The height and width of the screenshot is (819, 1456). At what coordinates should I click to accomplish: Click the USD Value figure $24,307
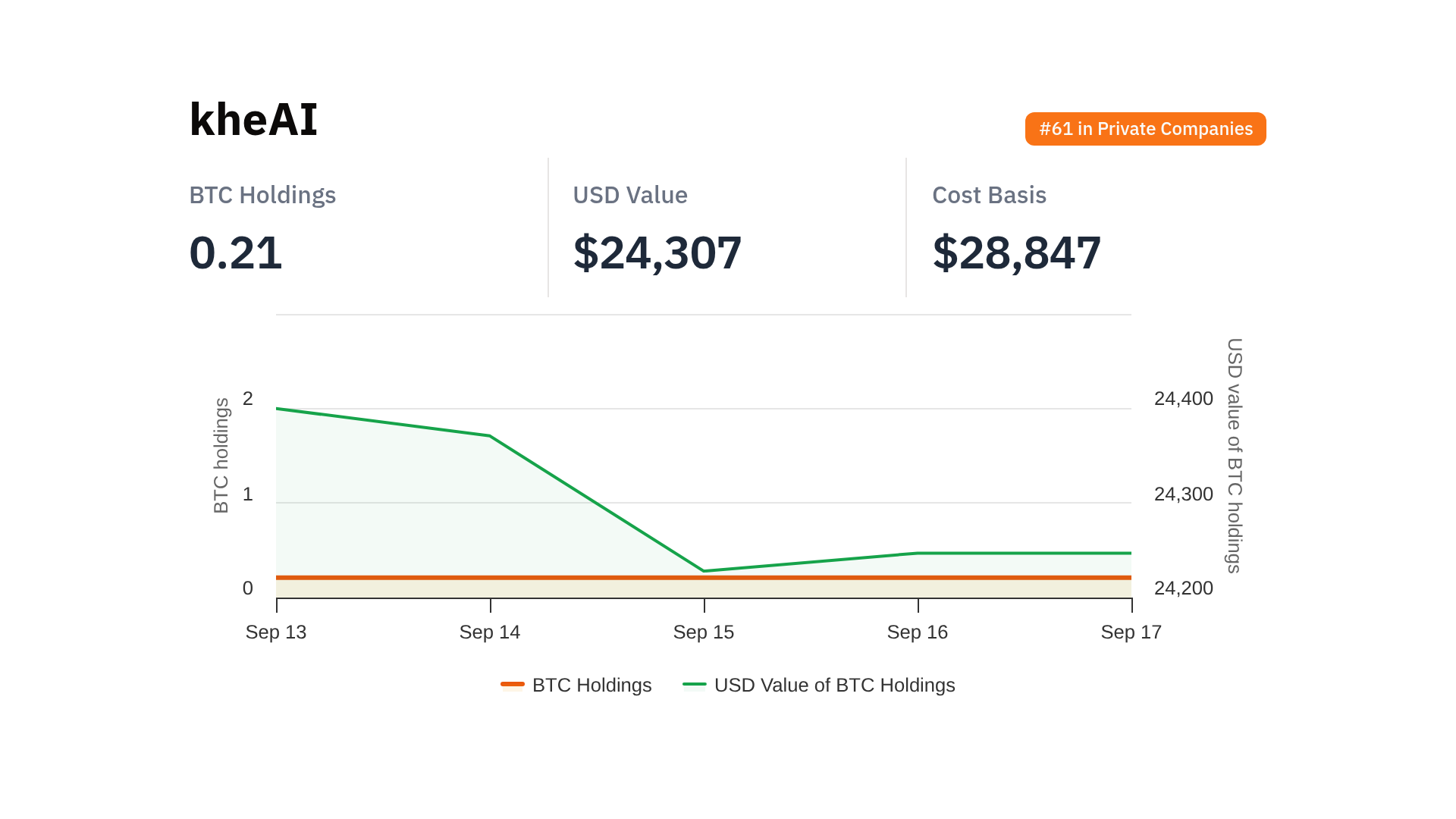[x=657, y=253]
